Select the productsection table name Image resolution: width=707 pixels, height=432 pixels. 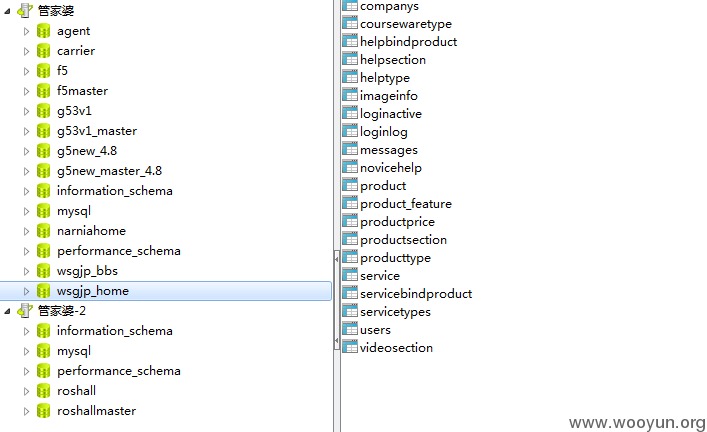403,240
